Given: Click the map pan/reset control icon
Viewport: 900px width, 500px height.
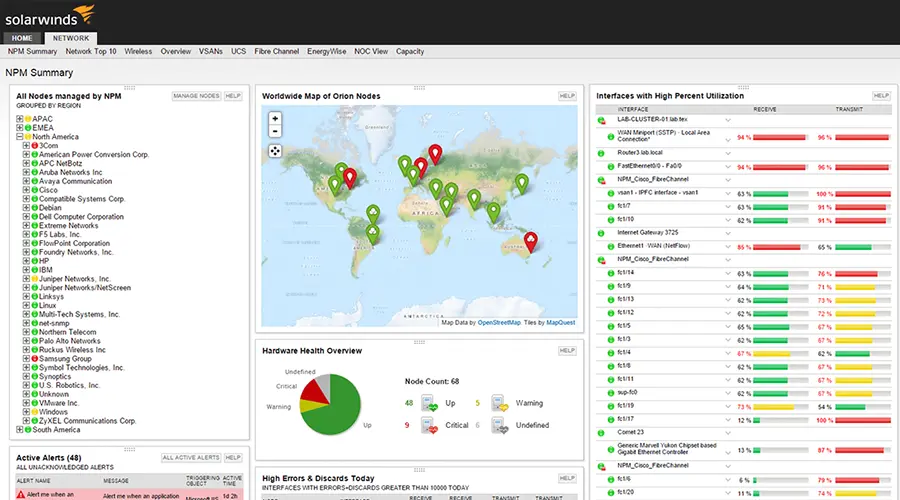Looking at the screenshot, I should coord(275,151).
